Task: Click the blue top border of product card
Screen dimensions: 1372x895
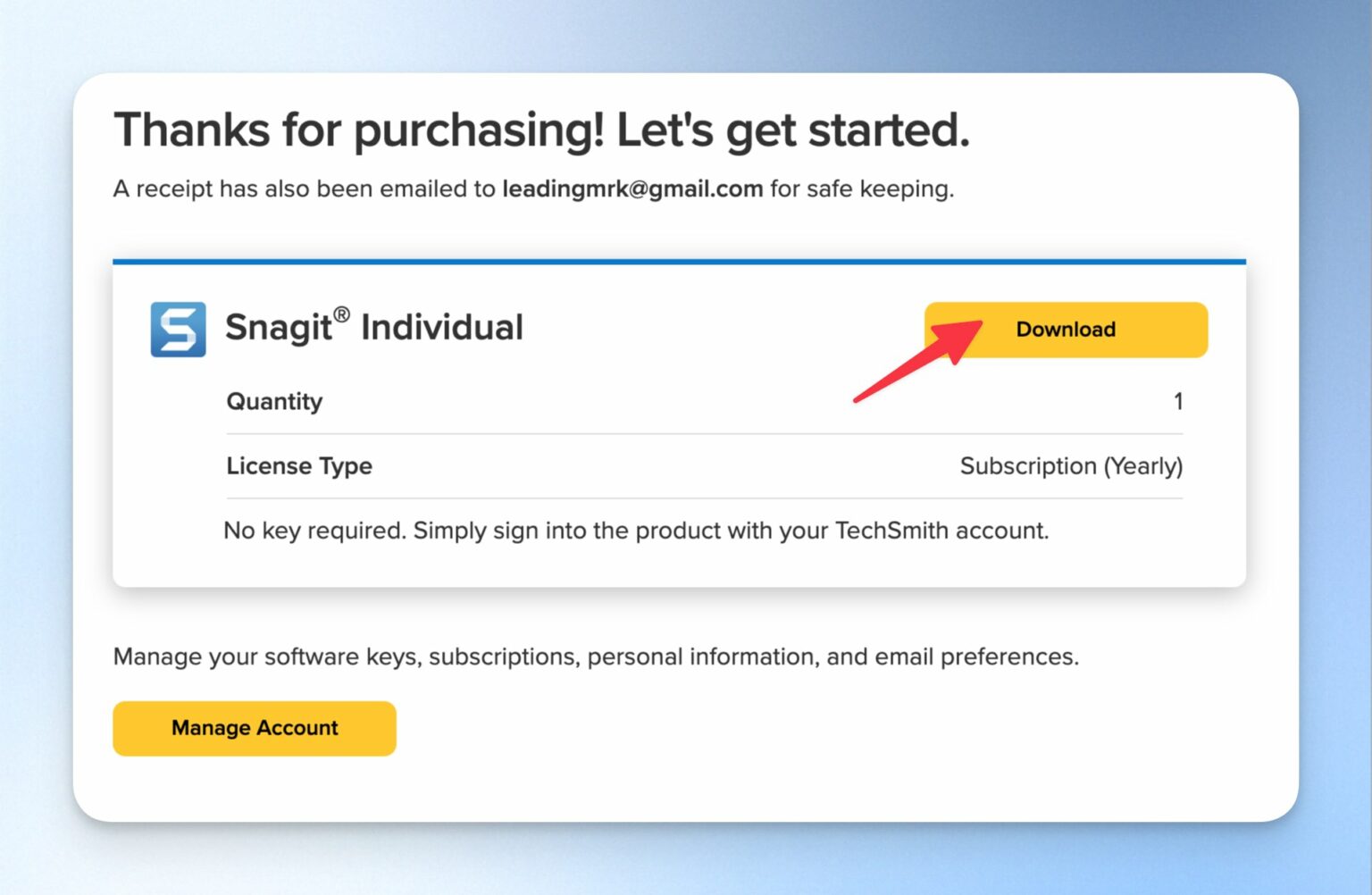Action: pos(679,262)
